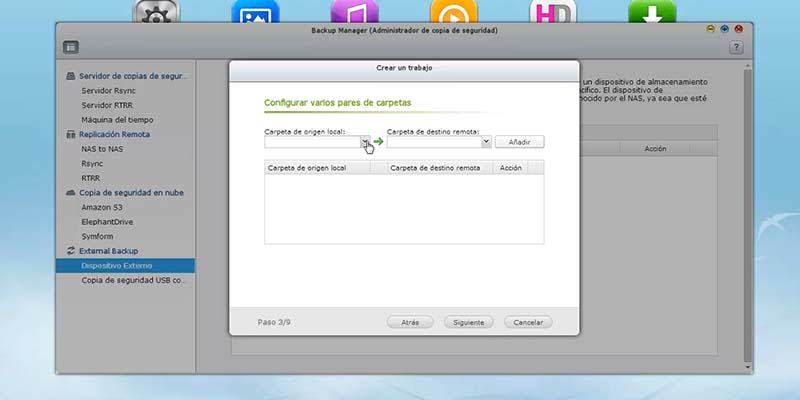Open the orange video player desktop icon
Image resolution: width=800 pixels, height=400 pixels.
454,11
